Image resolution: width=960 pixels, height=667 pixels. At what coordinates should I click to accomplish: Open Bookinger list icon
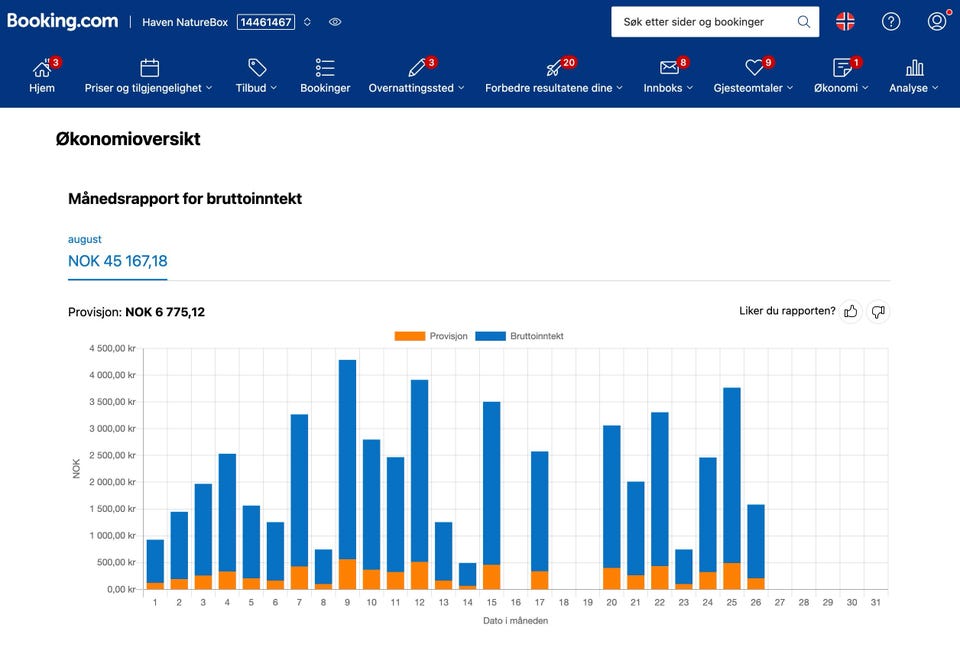[325, 68]
